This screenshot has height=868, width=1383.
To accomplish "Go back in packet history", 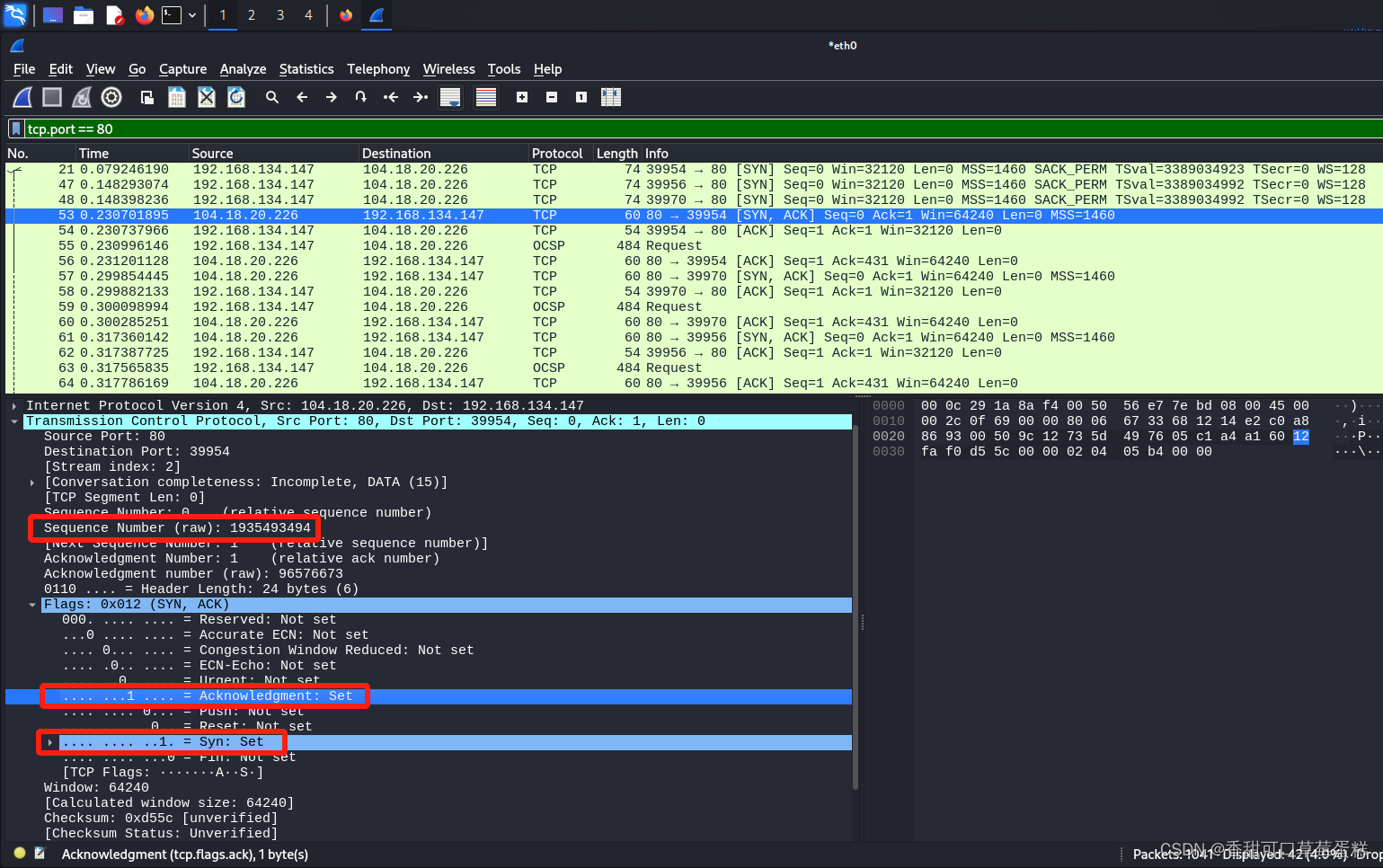I will [x=302, y=97].
